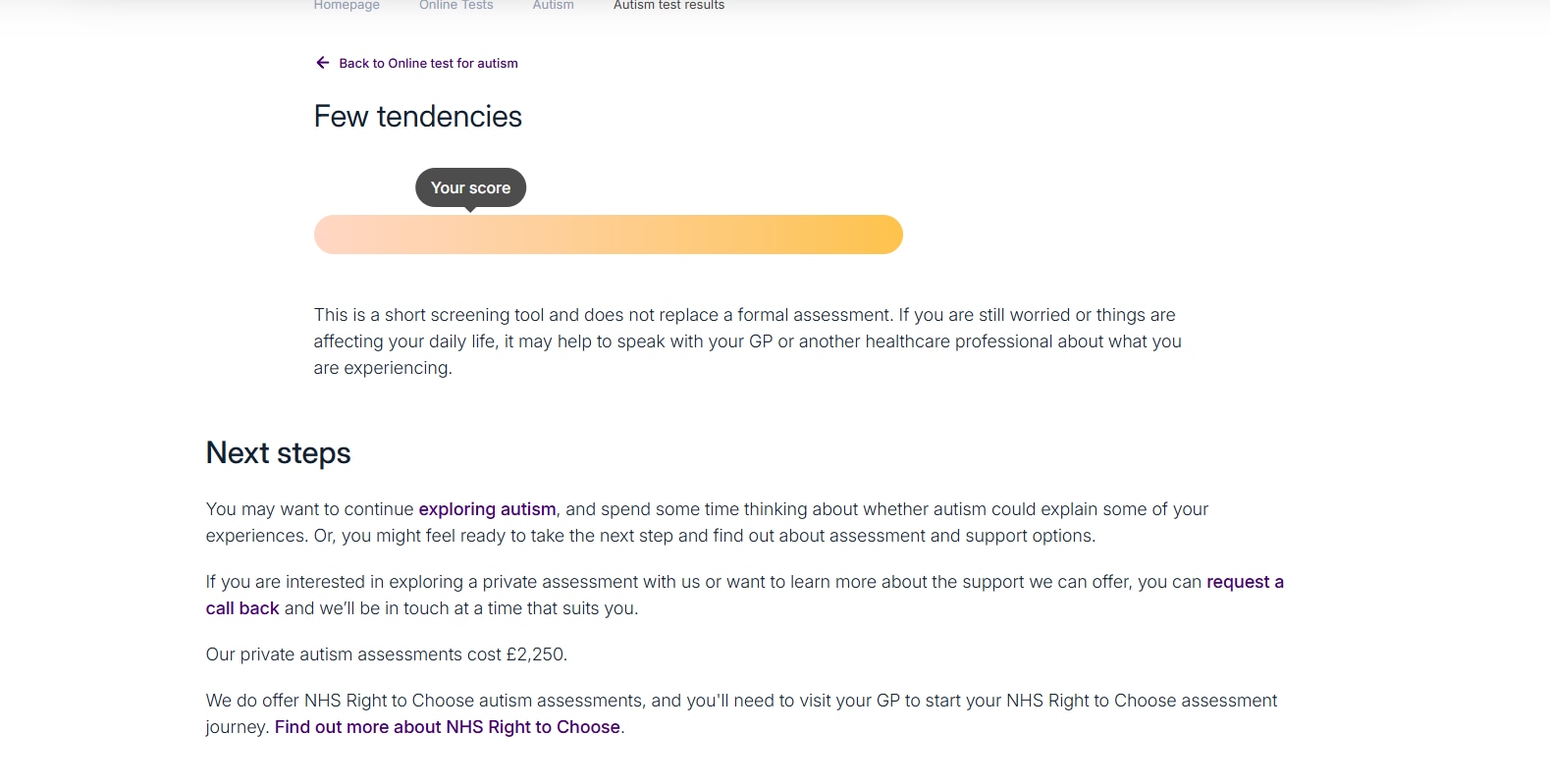Go back to Online test for autism
1550x784 pixels.
(428, 64)
